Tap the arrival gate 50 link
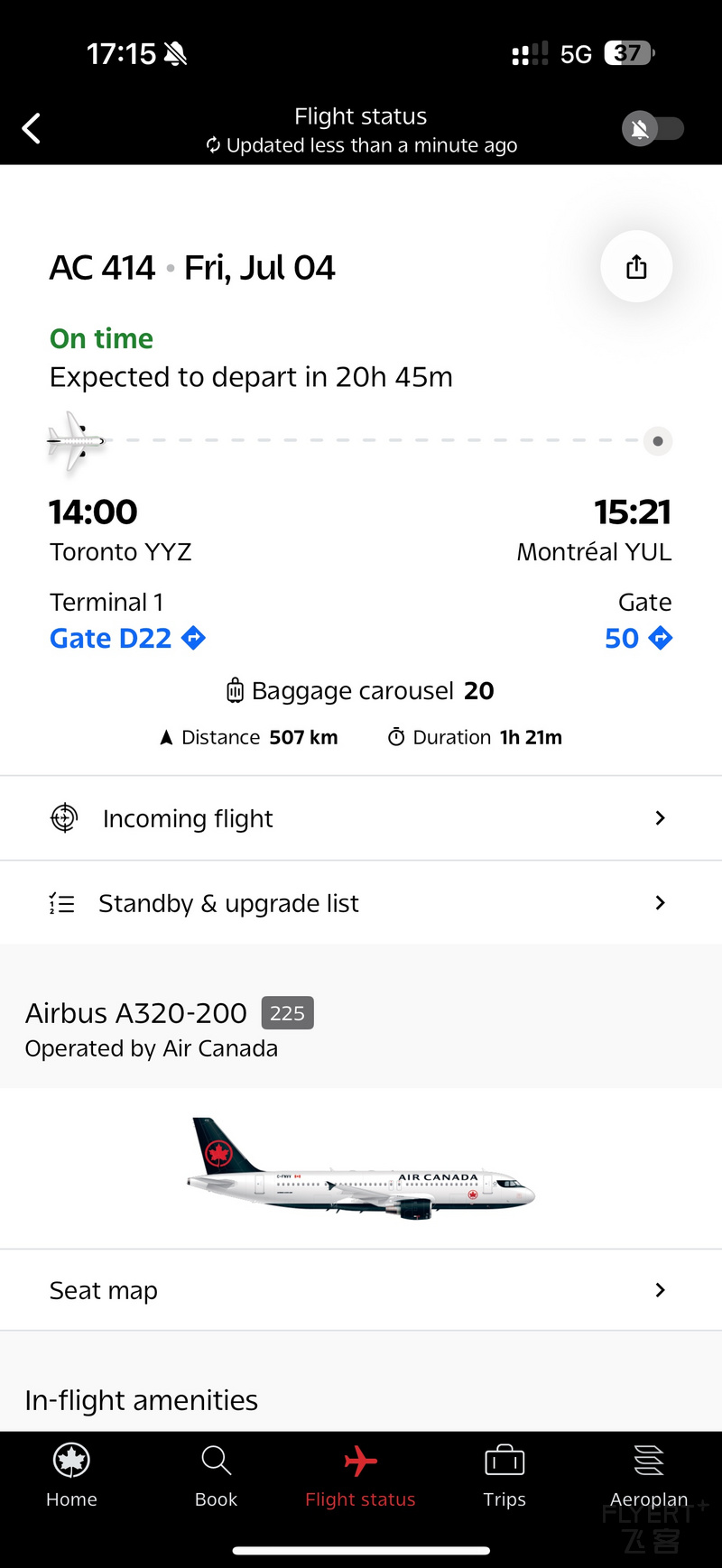Viewport: 722px width, 1568px height. pyautogui.click(x=622, y=638)
